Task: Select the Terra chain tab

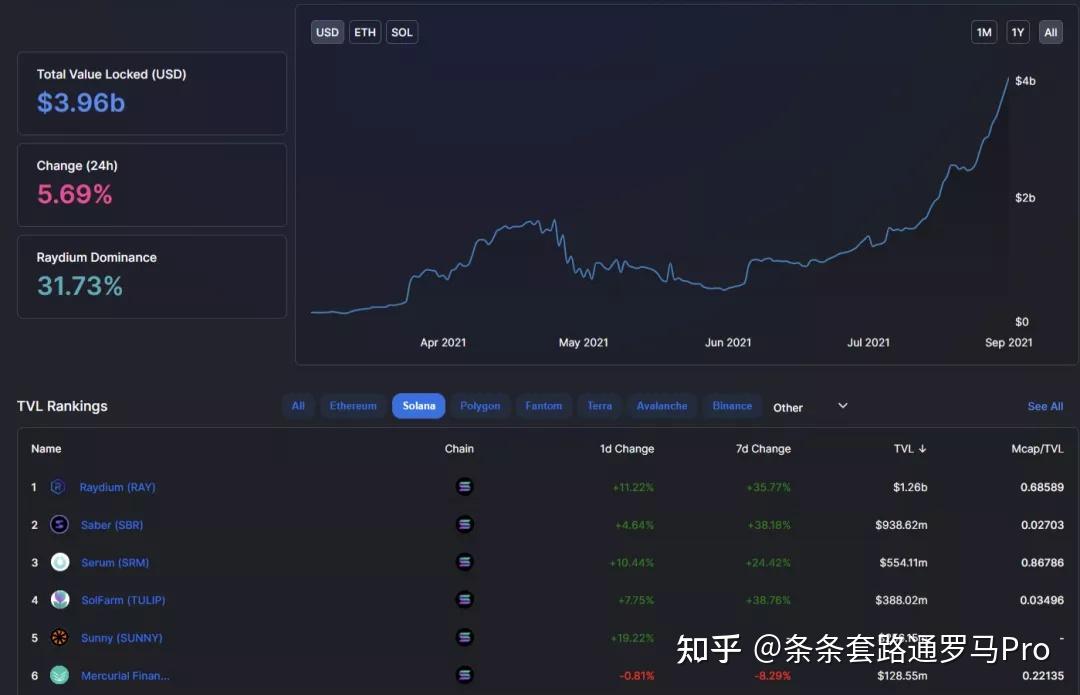Action: click(x=599, y=406)
